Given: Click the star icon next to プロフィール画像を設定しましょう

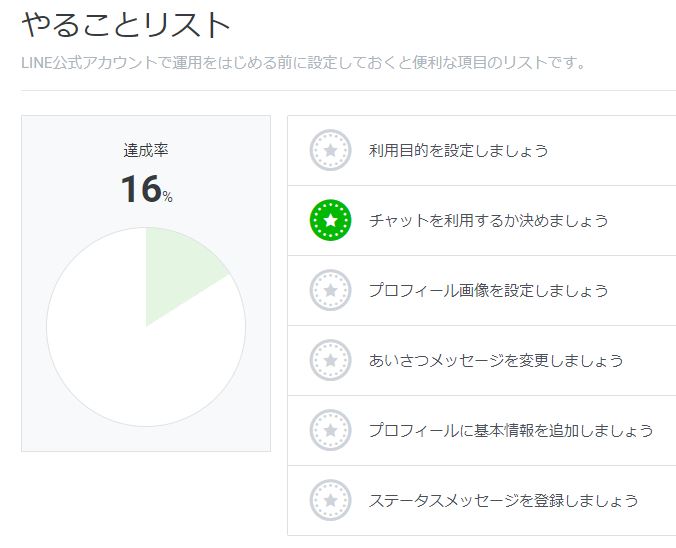Looking at the screenshot, I should (x=330, y=291).
